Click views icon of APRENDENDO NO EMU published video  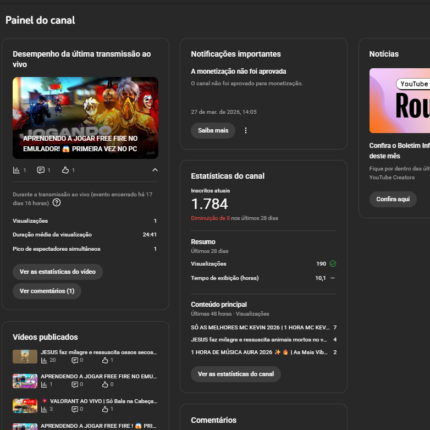tap(44, 385)
